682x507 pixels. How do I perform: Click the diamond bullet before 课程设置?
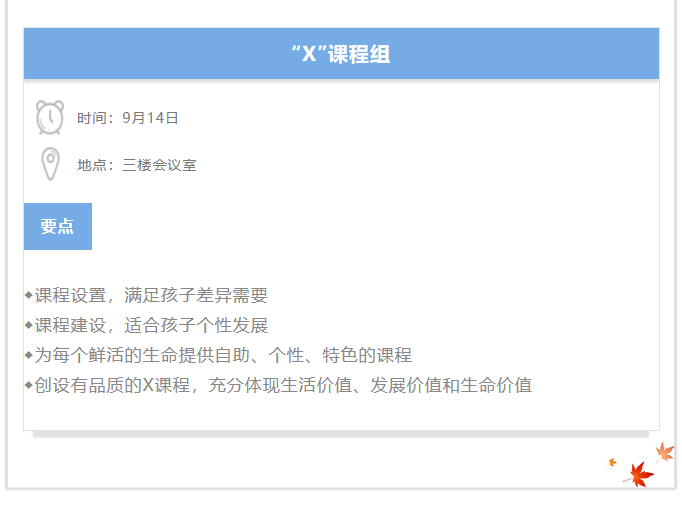coord(28,295)
